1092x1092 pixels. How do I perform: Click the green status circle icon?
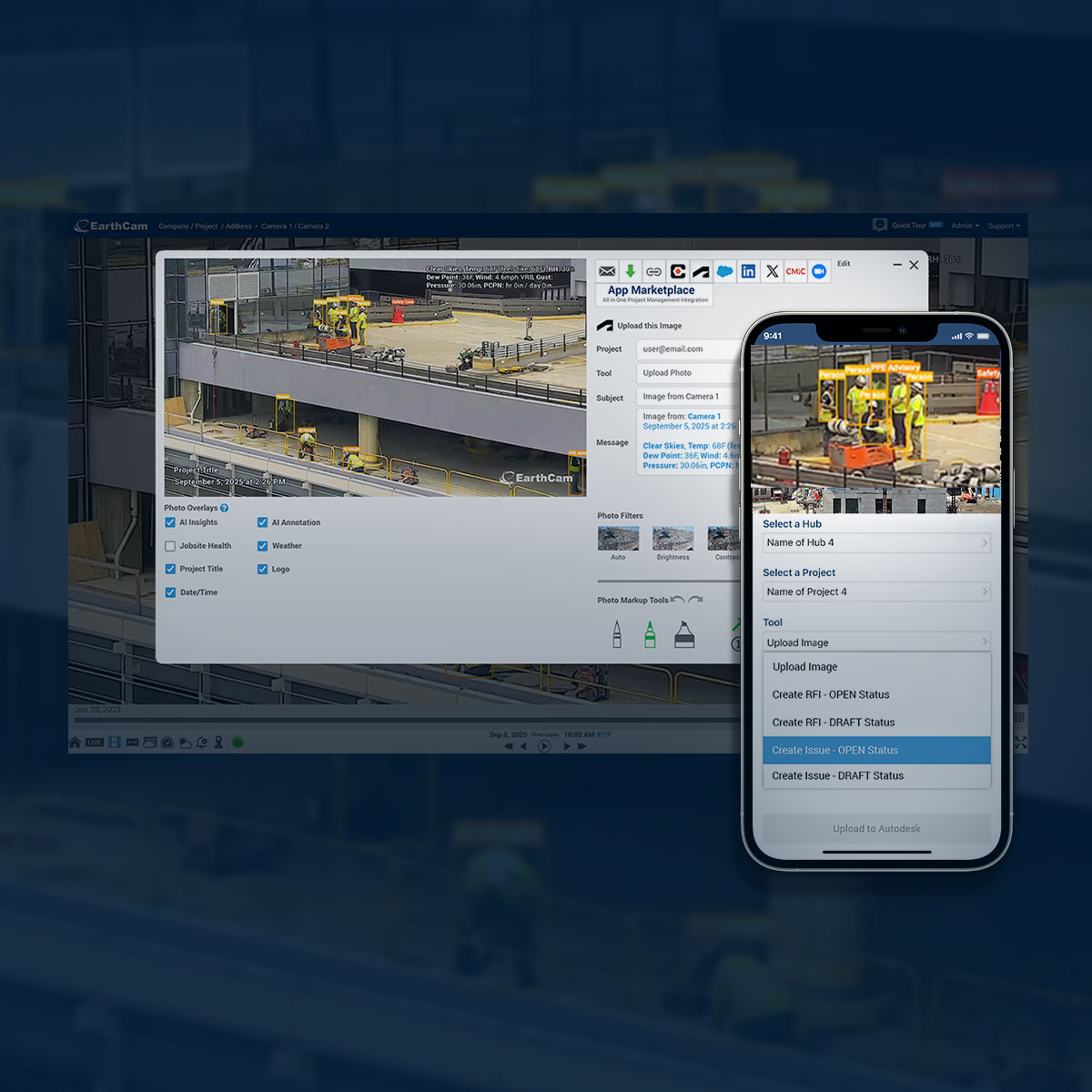click(238, 743)
